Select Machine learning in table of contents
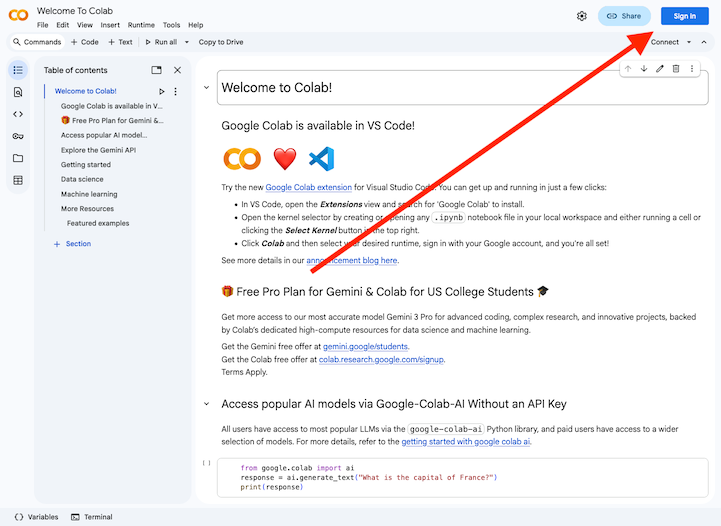 89,194
